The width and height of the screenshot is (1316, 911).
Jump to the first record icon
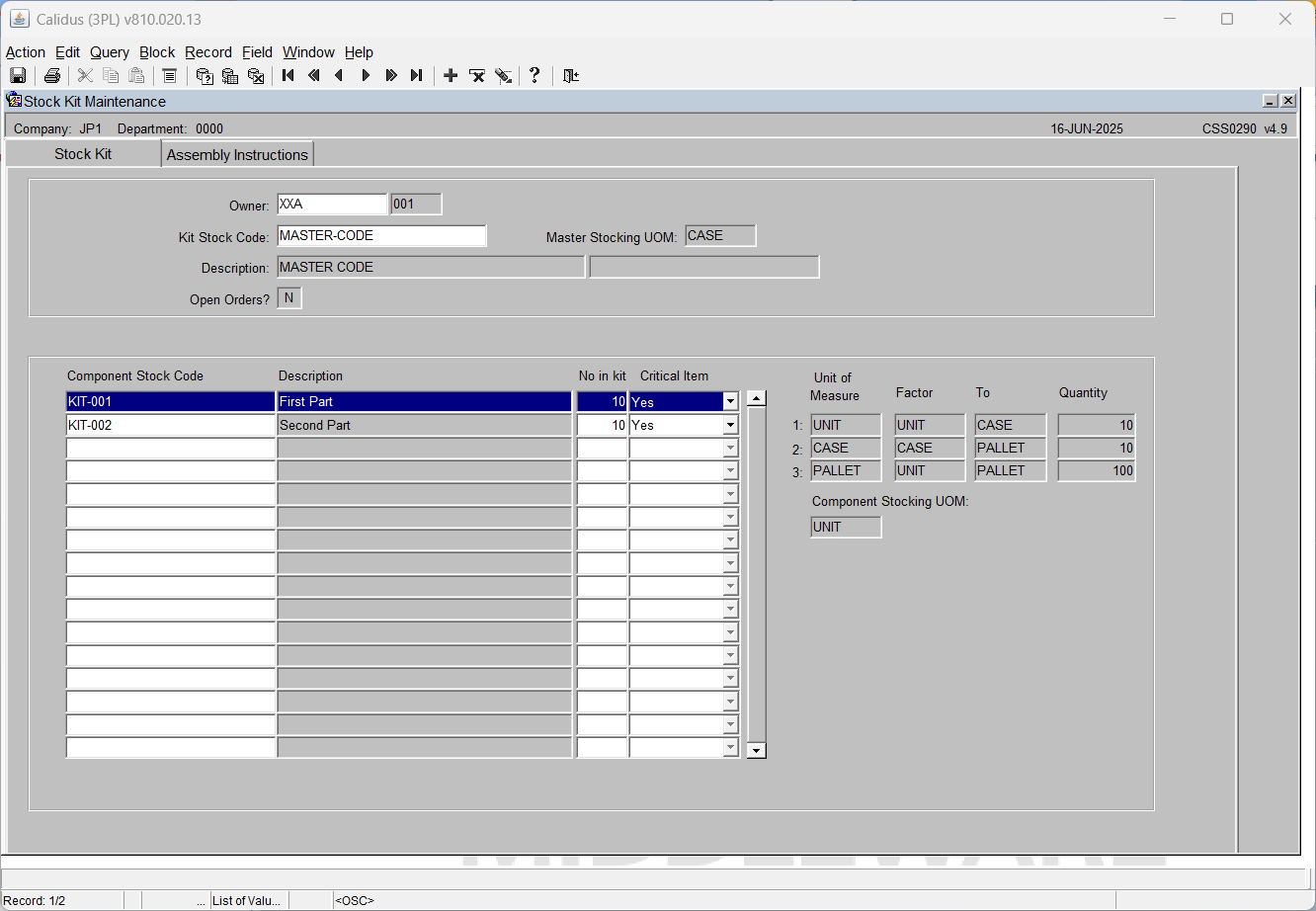coord(288,76)
